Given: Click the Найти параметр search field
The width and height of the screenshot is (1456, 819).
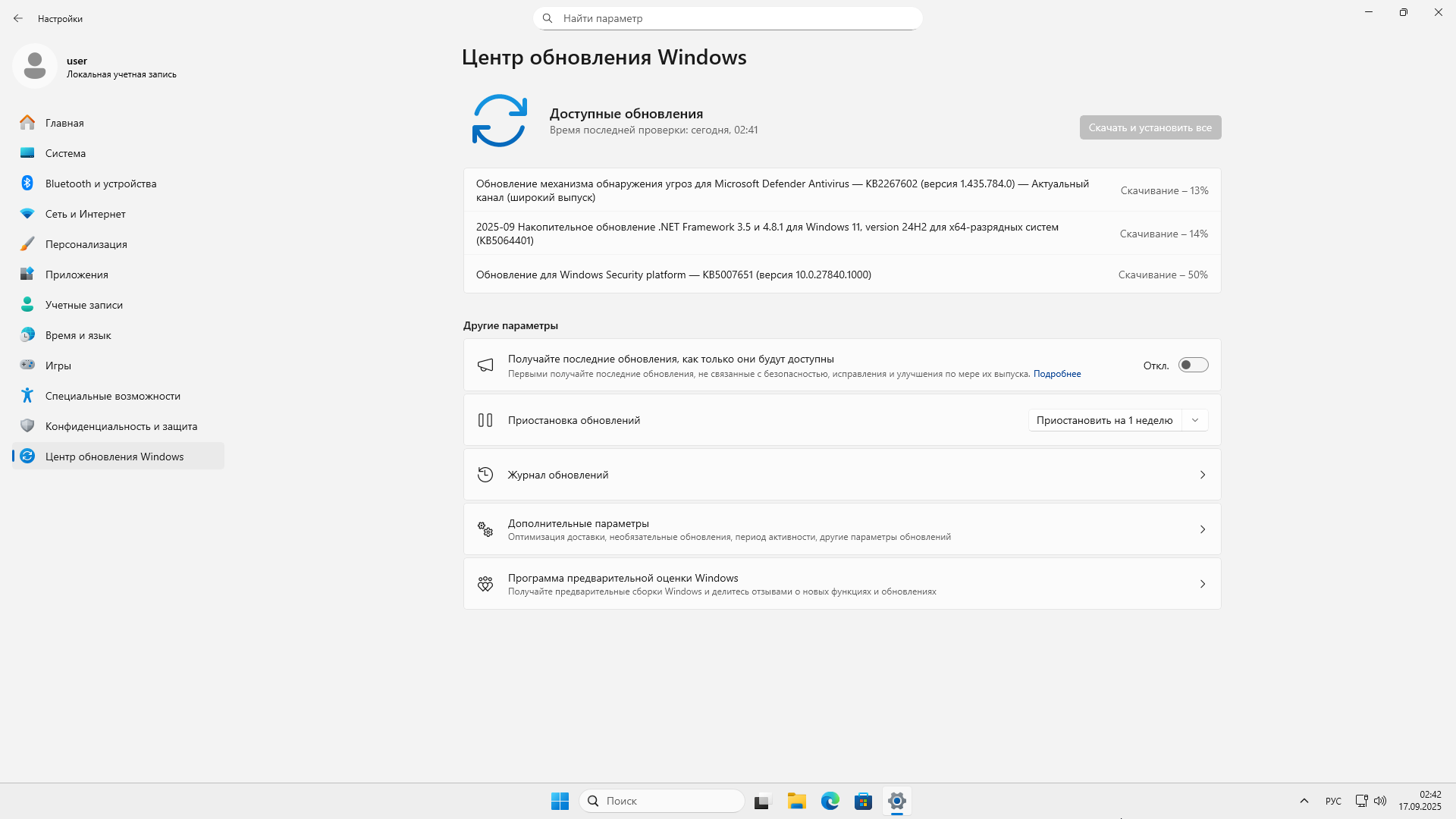Looking at the screenshot, I should pyautogui.click(x=728, y=18).
